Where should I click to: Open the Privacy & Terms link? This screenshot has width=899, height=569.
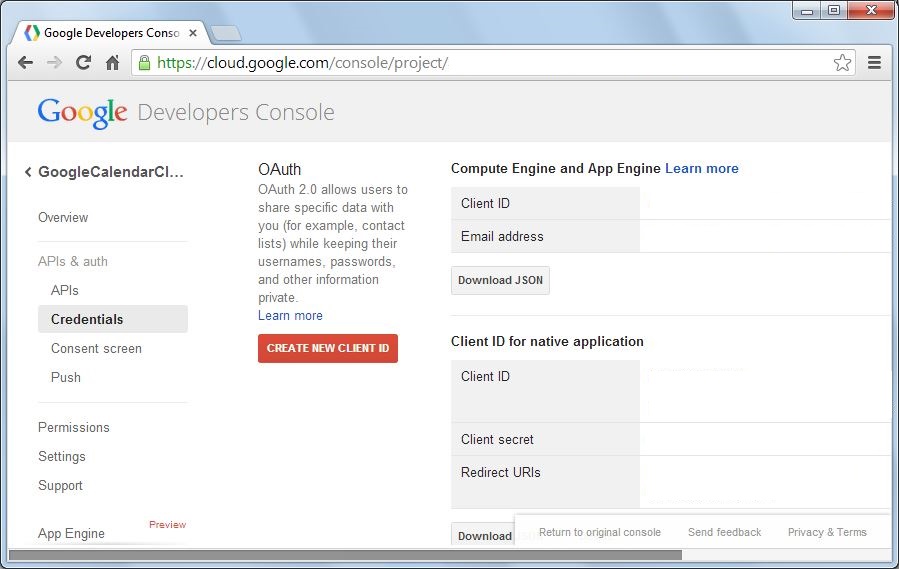click(x=827, y=532)
